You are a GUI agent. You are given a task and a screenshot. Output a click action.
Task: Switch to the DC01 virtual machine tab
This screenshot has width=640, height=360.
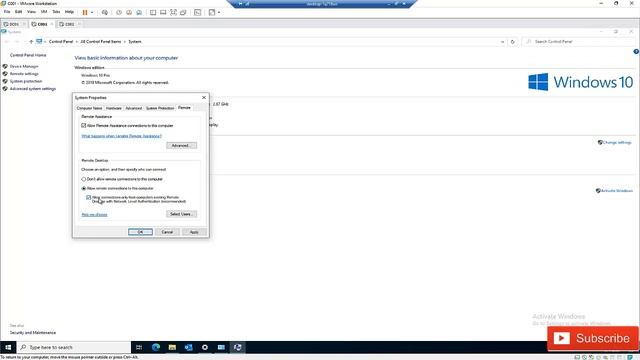point(14,24)
